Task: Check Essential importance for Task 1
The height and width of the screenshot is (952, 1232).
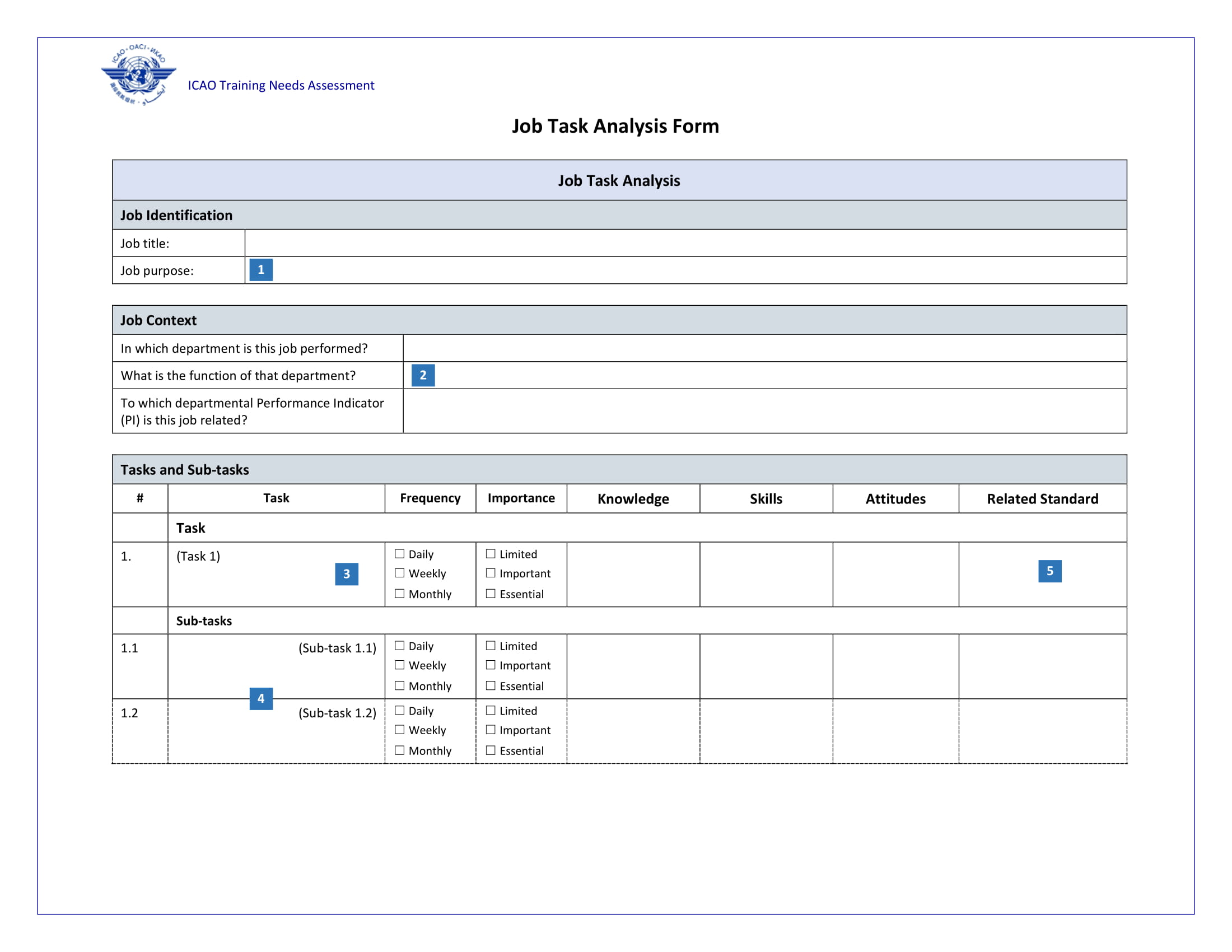Action: [490, 594]
